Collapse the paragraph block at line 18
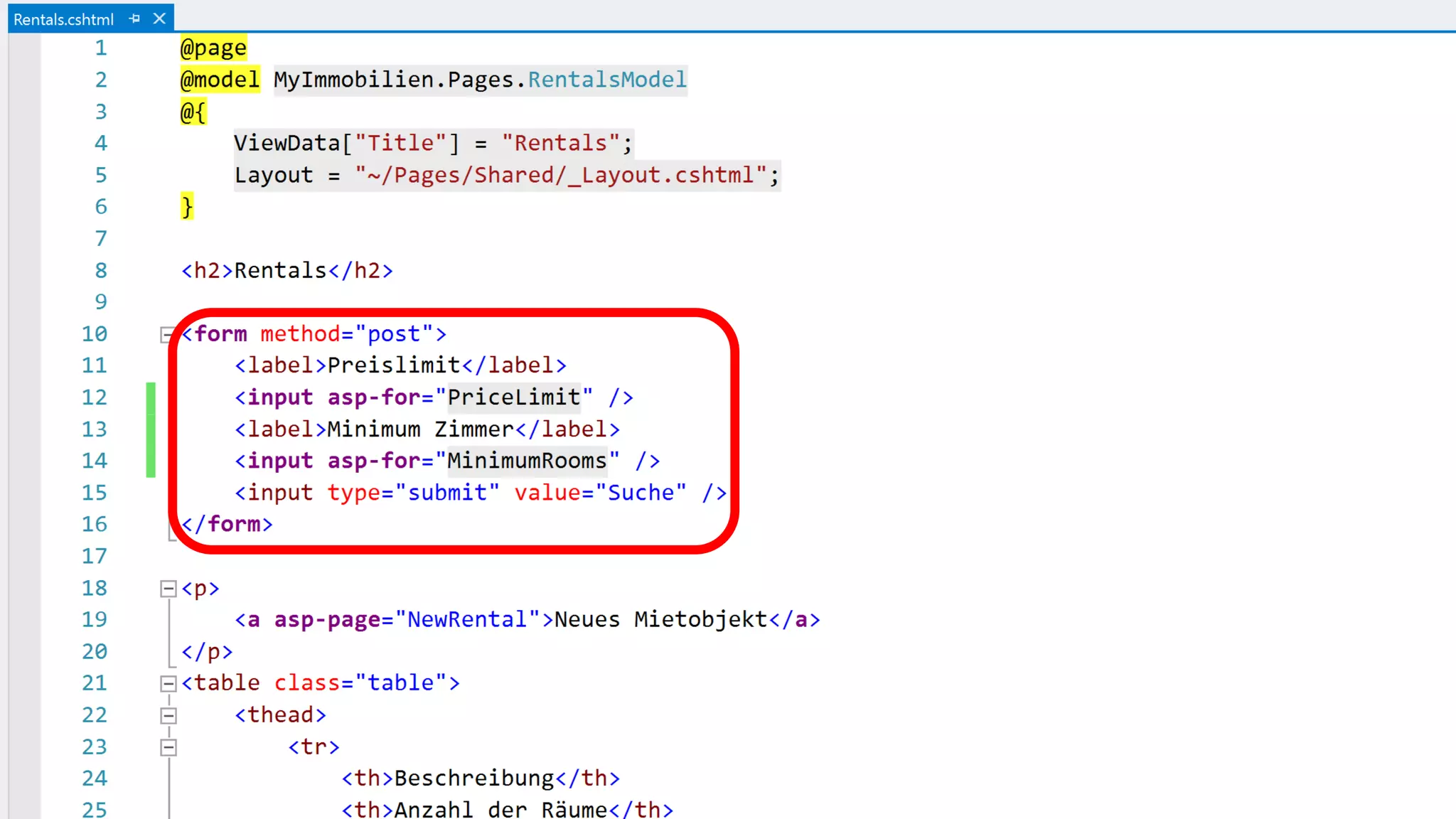This screenshot has height=819, width=1456. pos(168,589)
